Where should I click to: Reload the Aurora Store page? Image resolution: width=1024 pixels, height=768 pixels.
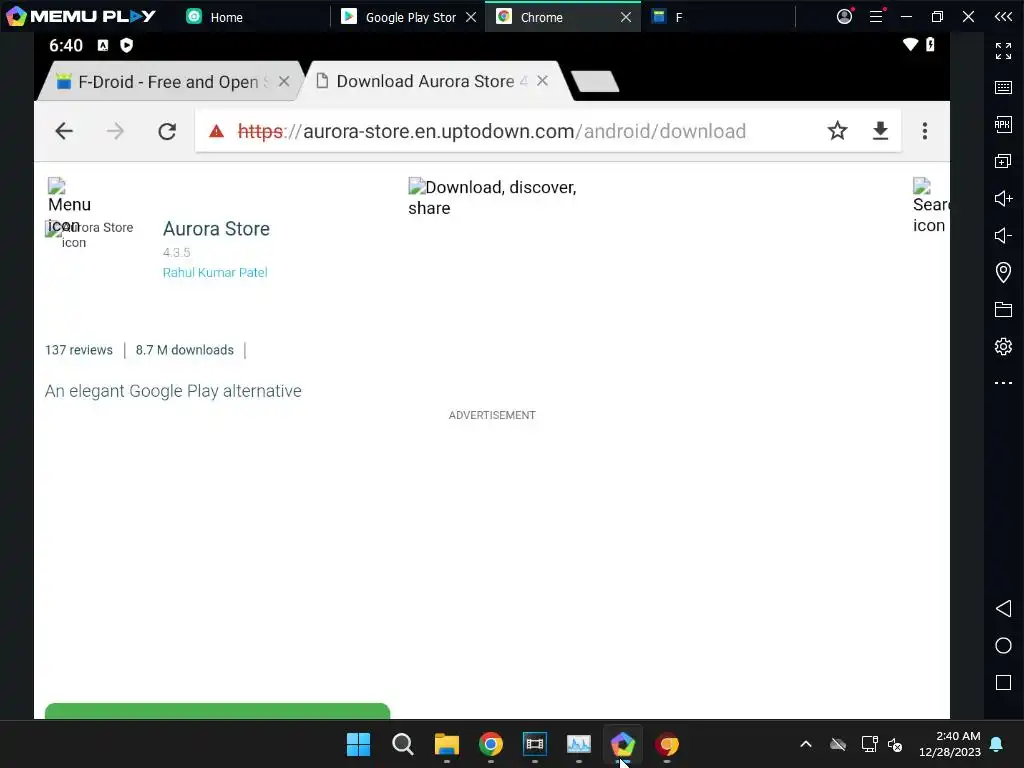[167, 131]
